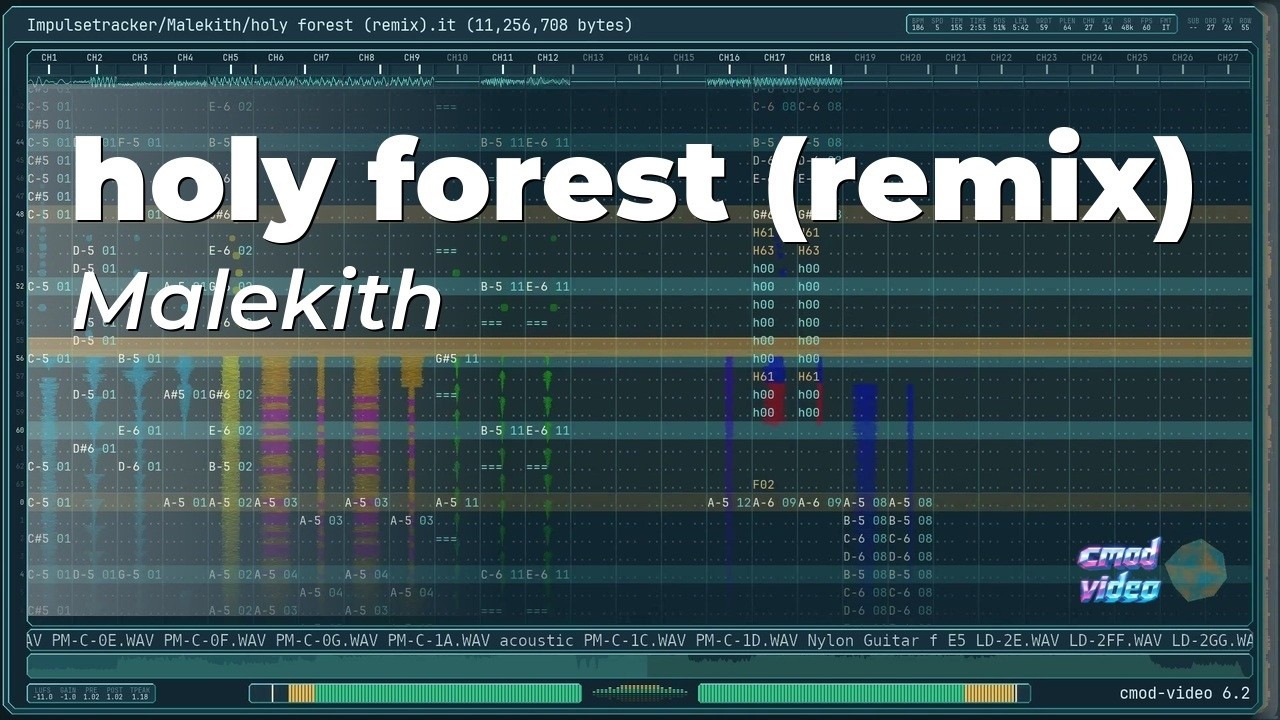Screen dimensions: 1280x720
Task: Click the 'acoustic' sample name
Action: tap(537, 640)
